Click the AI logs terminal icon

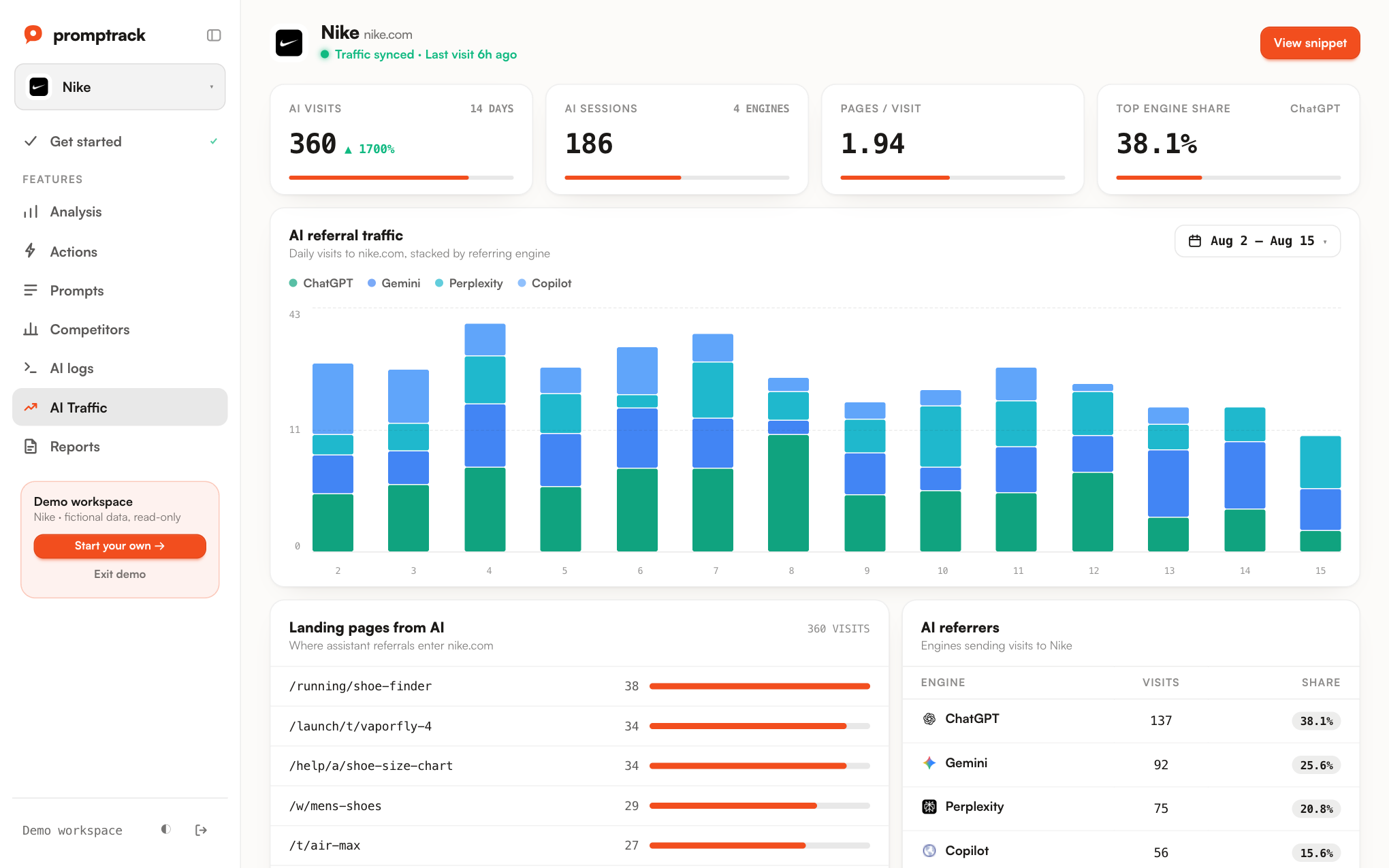coord(31,368)
